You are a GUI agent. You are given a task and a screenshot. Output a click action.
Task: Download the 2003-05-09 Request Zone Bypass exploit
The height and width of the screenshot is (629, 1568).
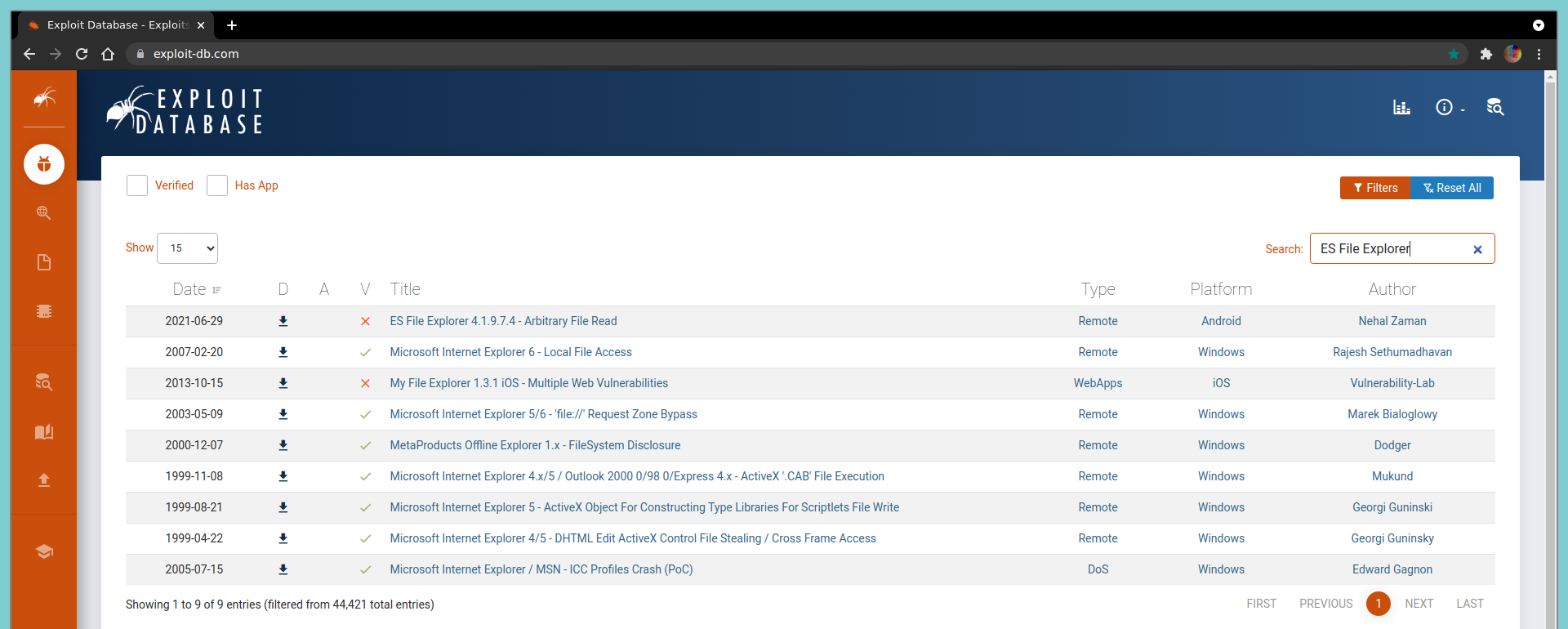[283, 414]
